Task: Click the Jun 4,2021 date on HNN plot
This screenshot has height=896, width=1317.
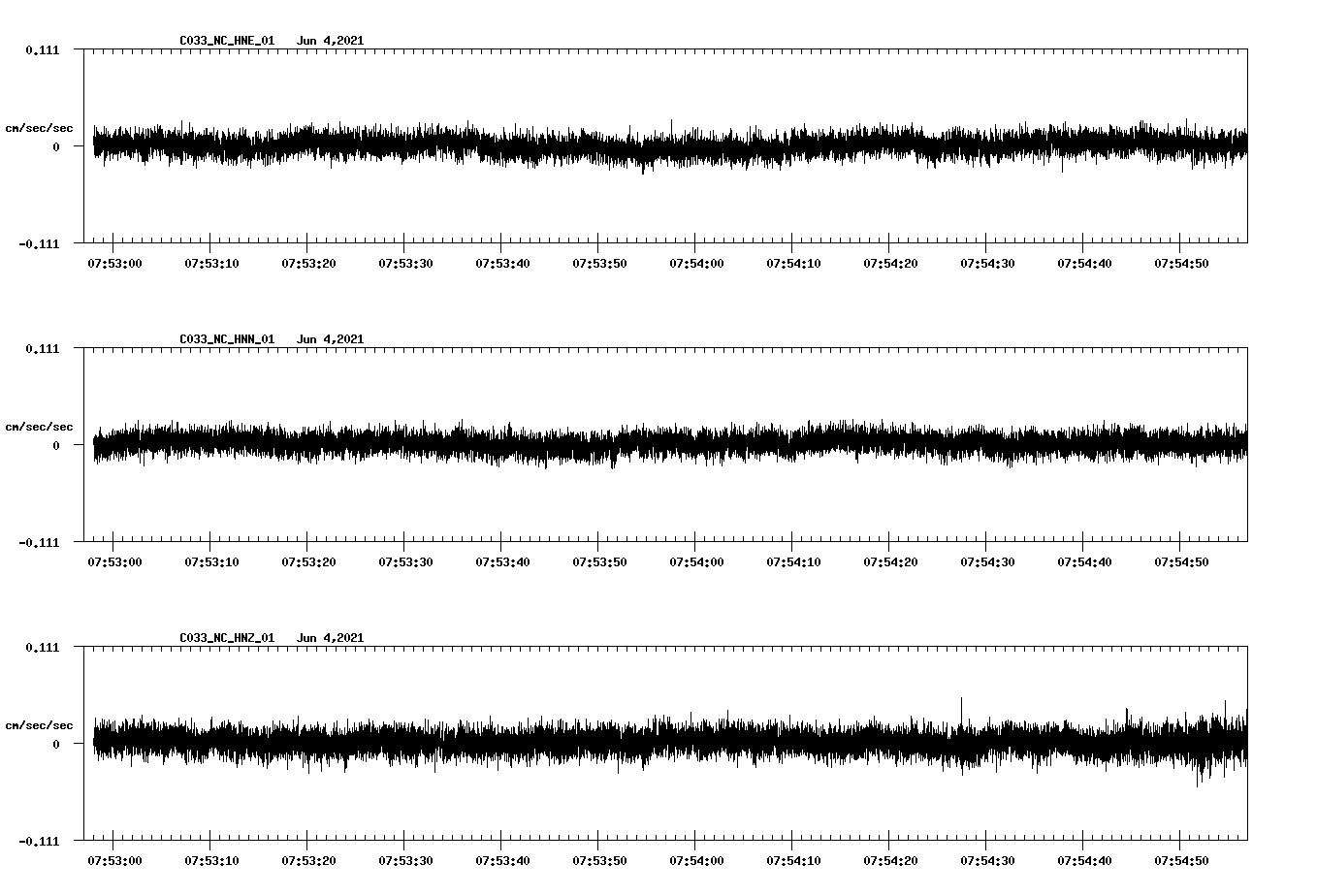Action: pyautogui.click(x=330, y=339)
